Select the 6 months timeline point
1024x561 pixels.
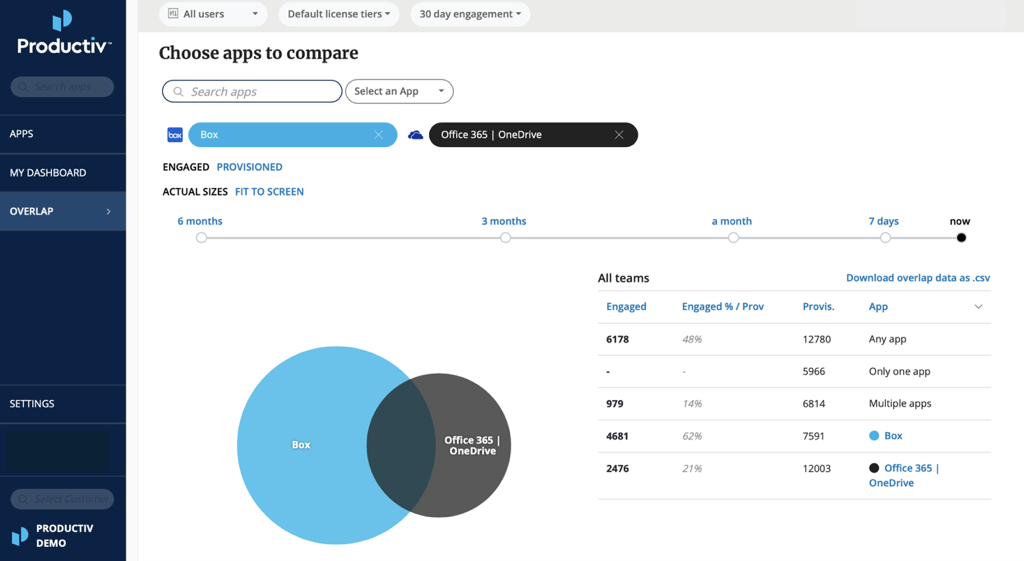[x=201, y=238]
